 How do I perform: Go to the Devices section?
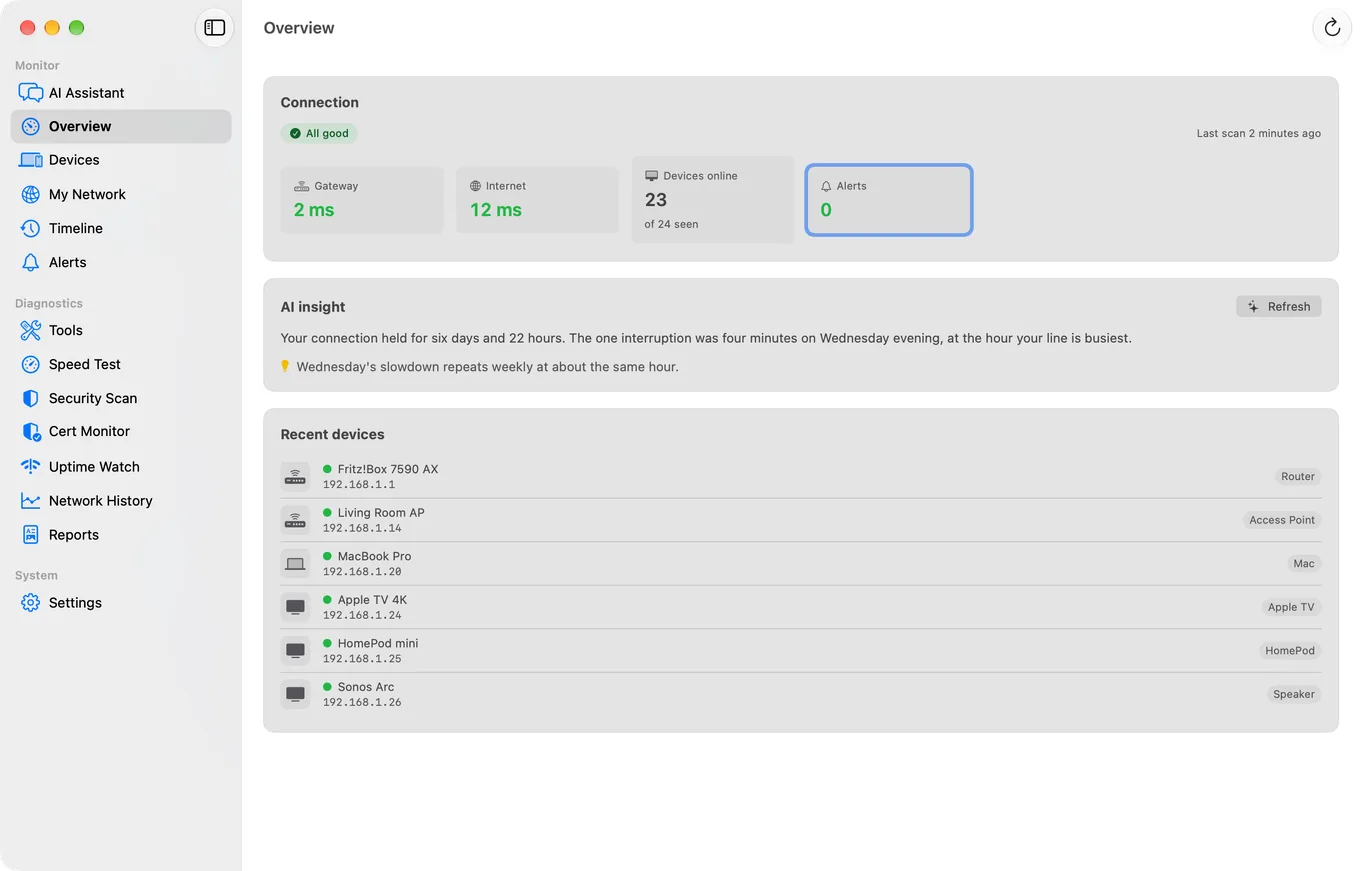coord(121,160)
